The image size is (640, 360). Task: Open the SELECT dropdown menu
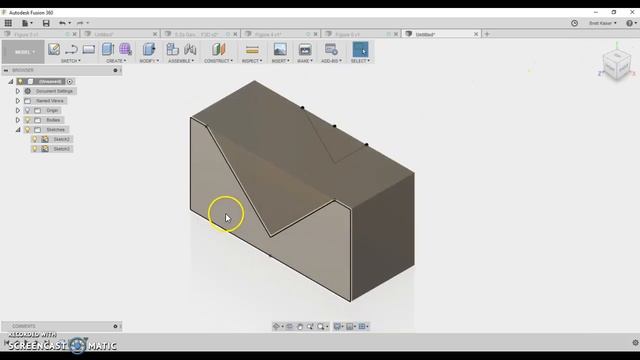point(360,61)
